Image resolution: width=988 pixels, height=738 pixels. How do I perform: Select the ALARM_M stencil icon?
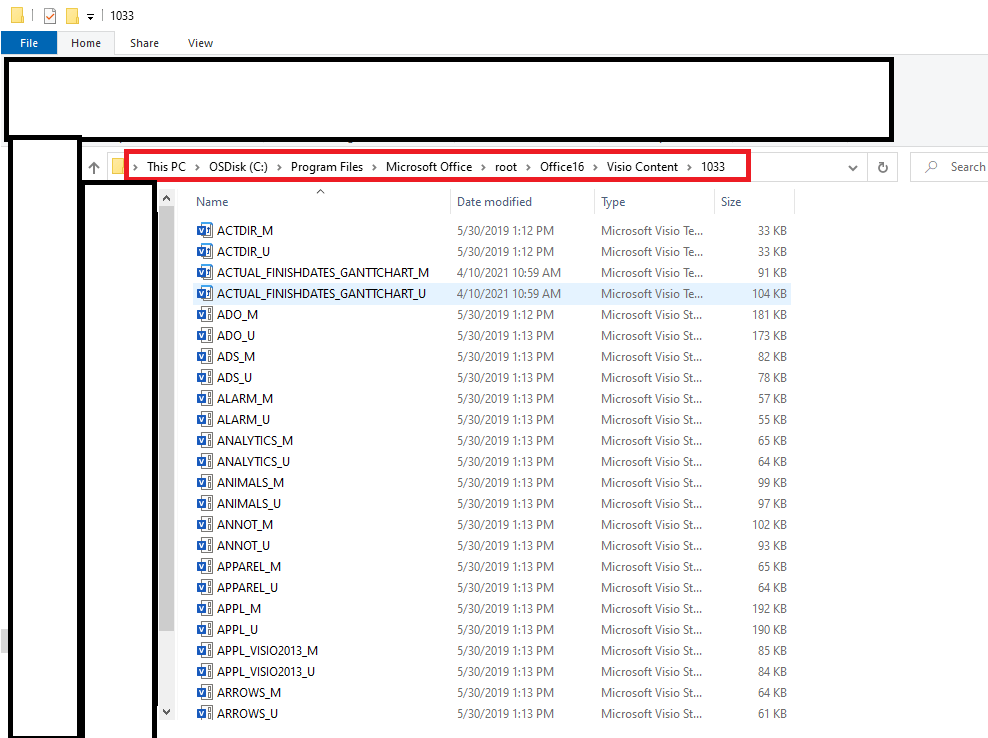(204, 398)
